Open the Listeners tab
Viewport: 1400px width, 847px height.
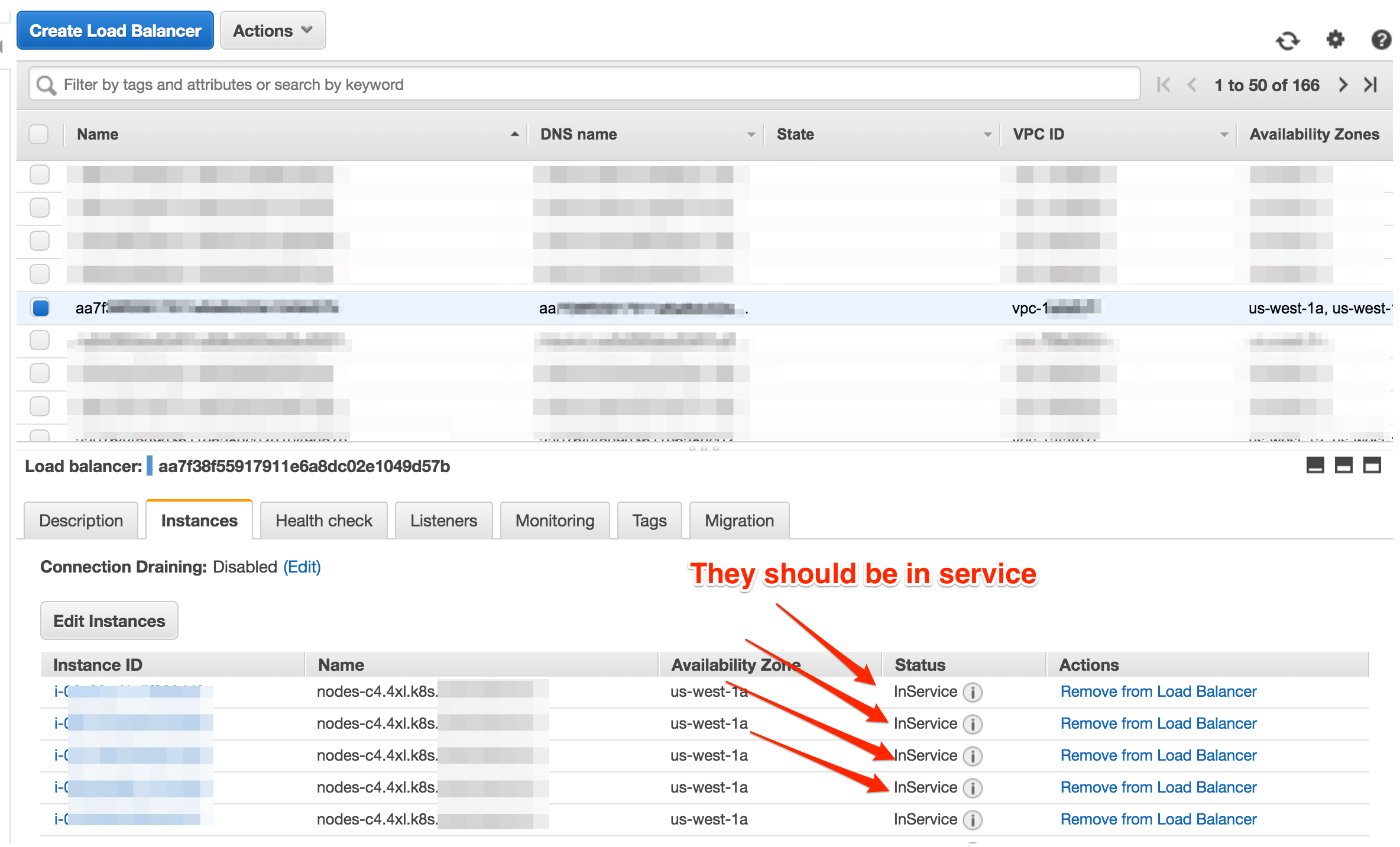pos(443,521)
